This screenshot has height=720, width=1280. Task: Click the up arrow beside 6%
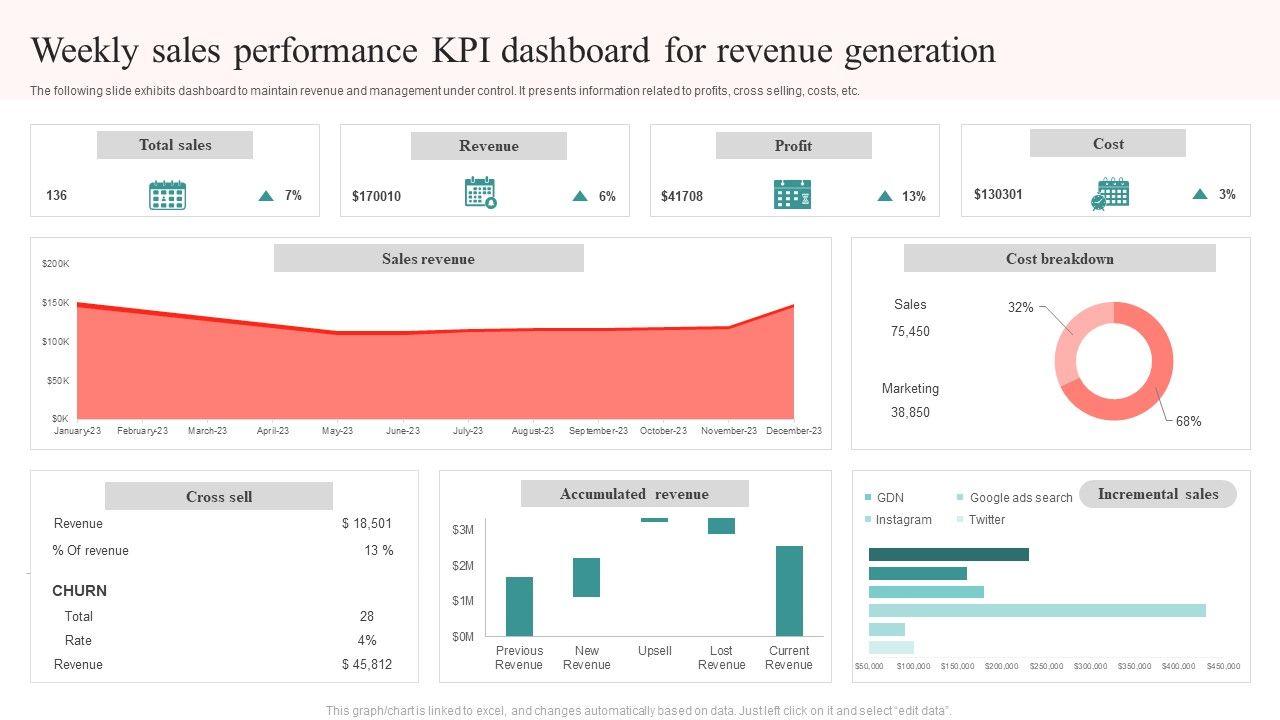[580, 196]
